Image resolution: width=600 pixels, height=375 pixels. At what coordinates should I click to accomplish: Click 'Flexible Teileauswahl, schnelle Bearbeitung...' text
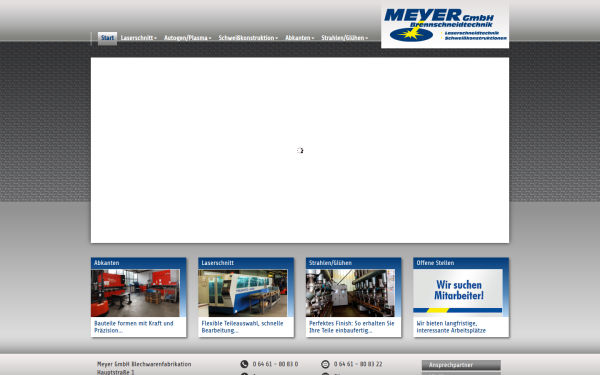coord(242,327)
